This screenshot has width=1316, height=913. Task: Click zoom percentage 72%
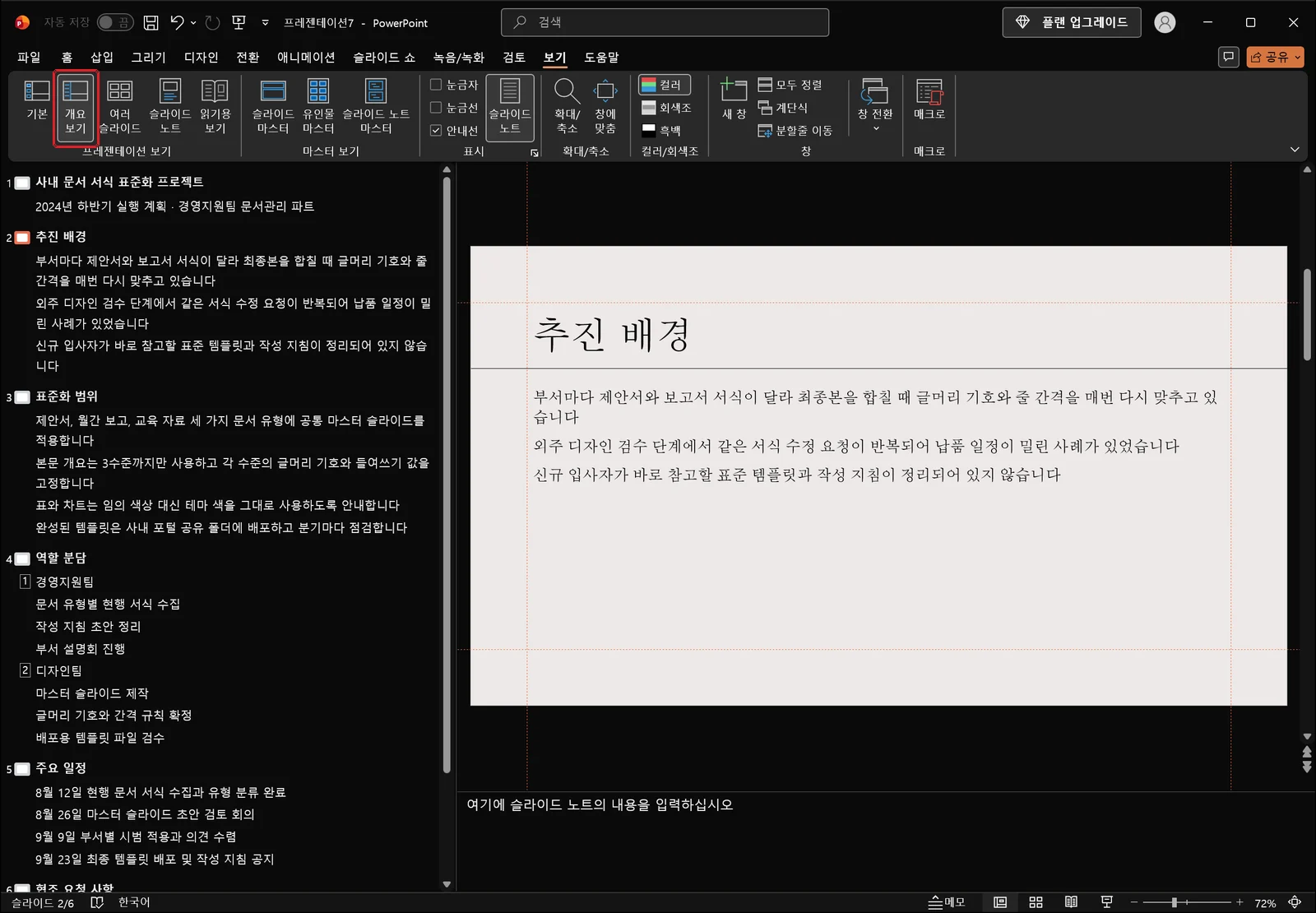[1265, 903]
